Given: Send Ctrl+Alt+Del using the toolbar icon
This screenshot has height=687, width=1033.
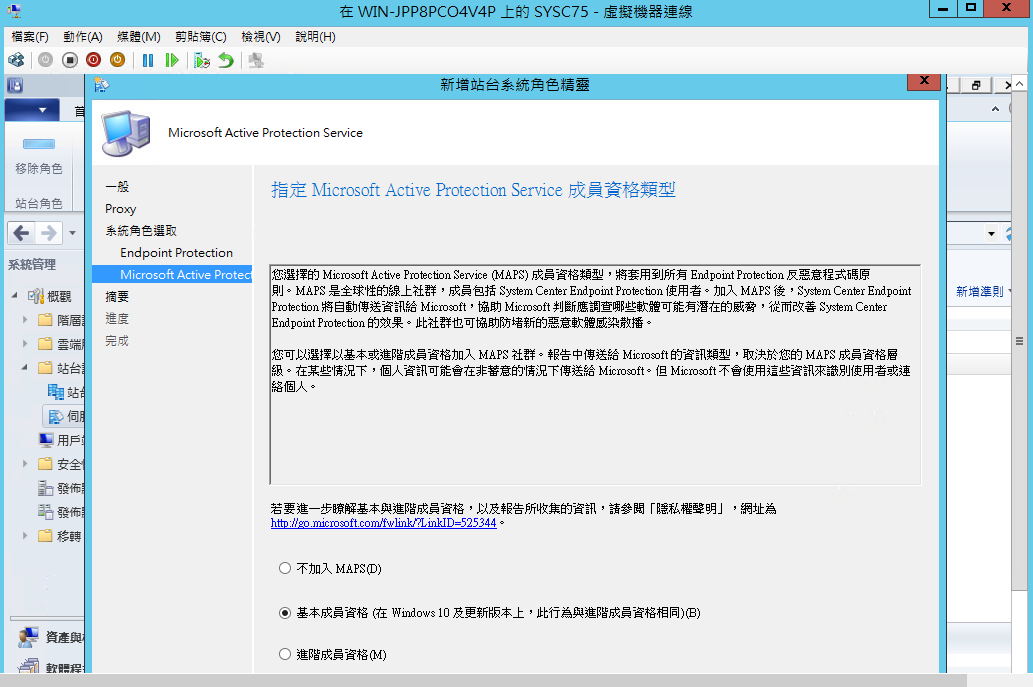Looking at the screenshot, I should [x=16, y=61].
